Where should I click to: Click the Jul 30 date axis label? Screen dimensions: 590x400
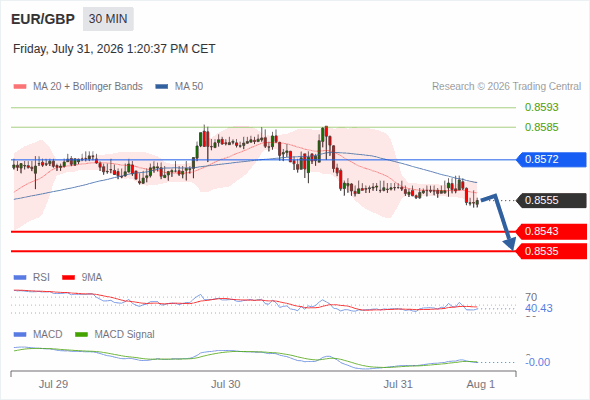coord(225,384)
